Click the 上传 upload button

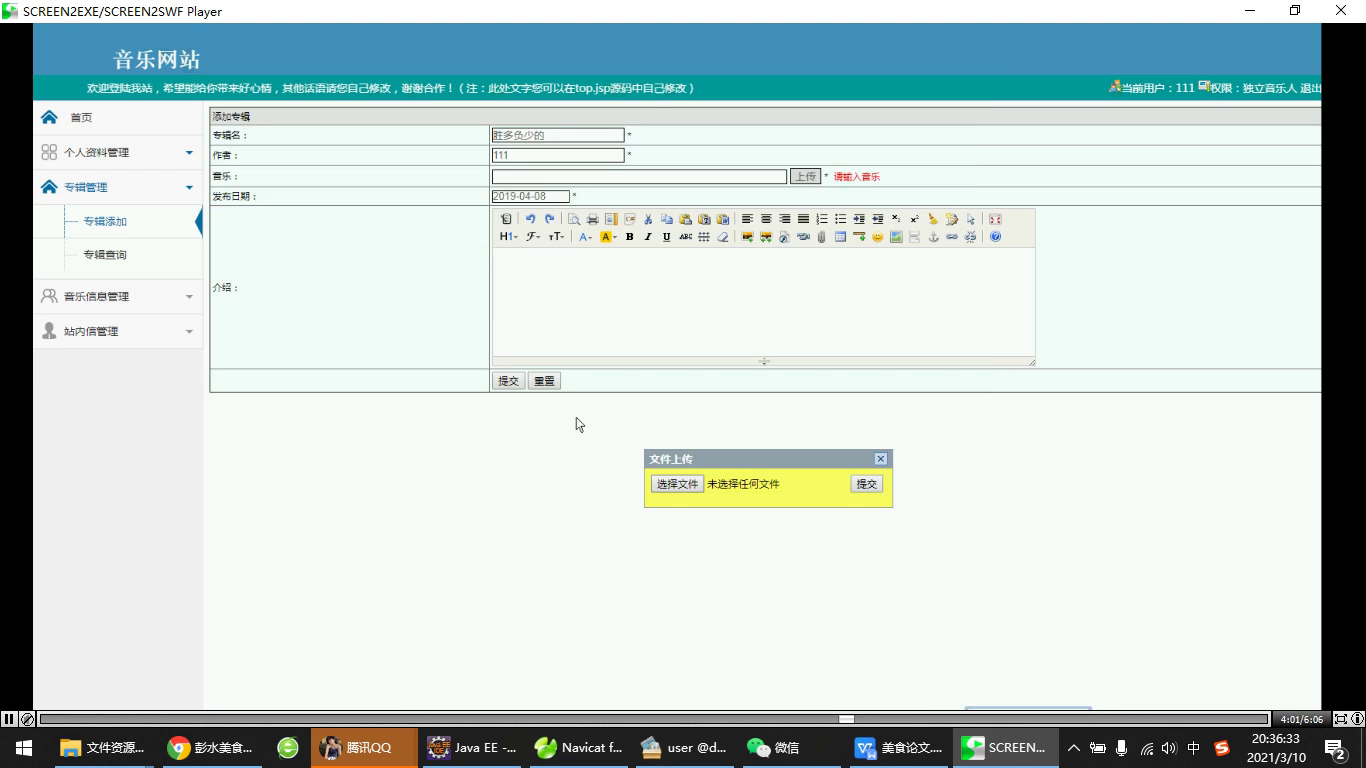(x=805, y=176)
